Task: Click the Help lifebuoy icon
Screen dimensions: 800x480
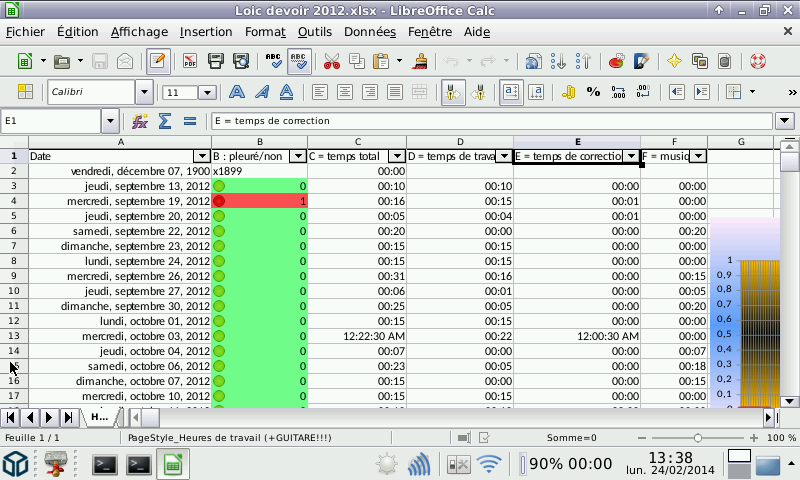Action: (x=758, y=62)
